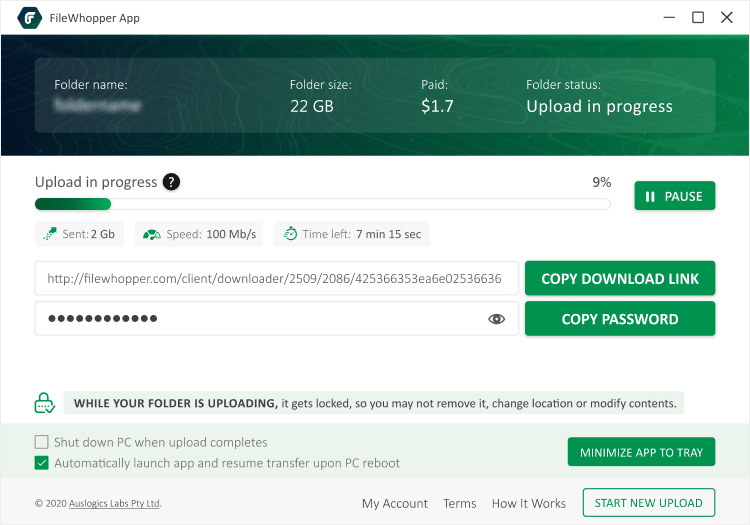Reveal password with the eye icon
This screenshot has width=750, height=525.
coord(496,319)
